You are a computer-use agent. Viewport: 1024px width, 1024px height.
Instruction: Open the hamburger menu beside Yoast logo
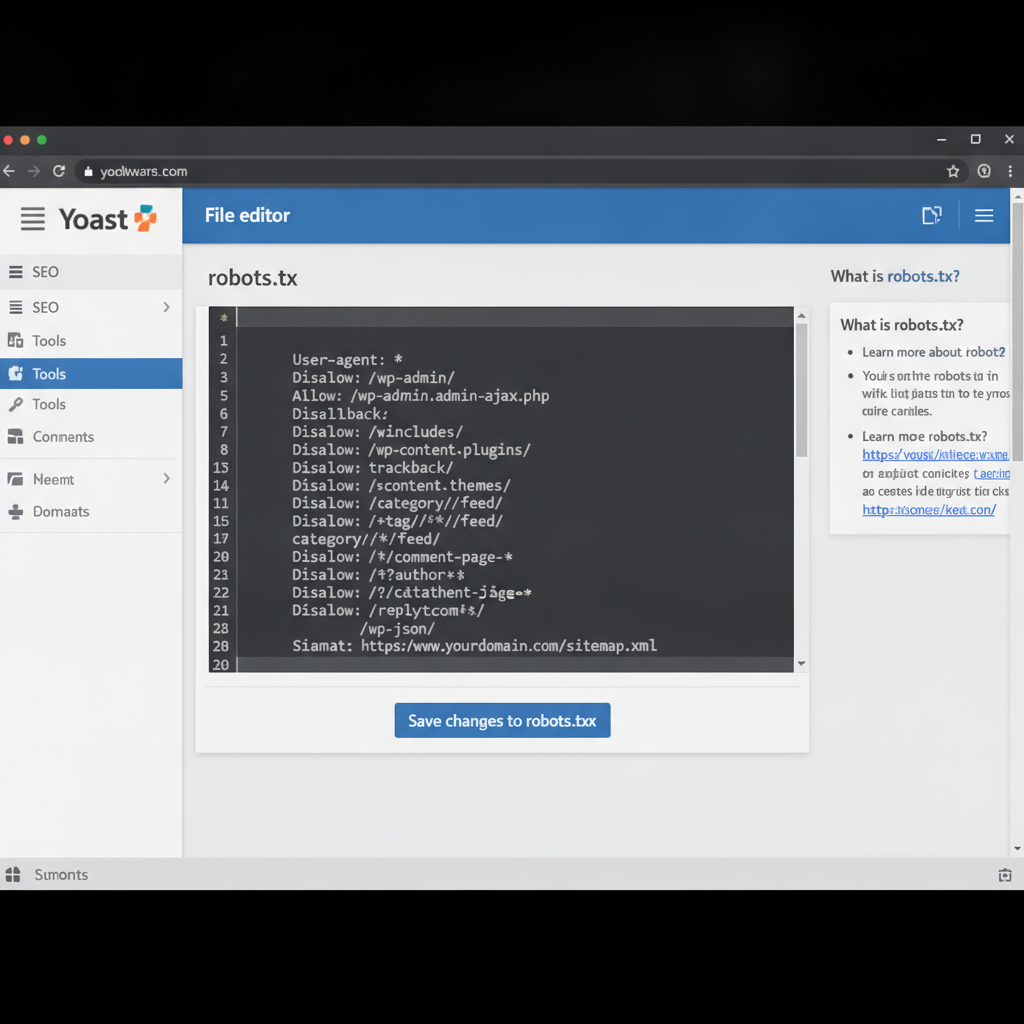coord(33,219)
